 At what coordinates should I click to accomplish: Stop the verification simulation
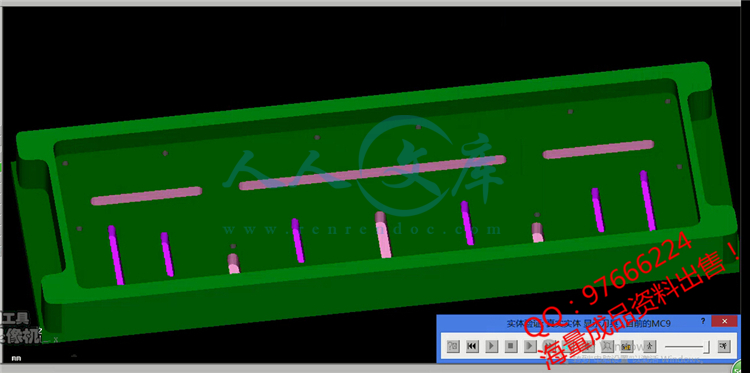tap(510, 346)
